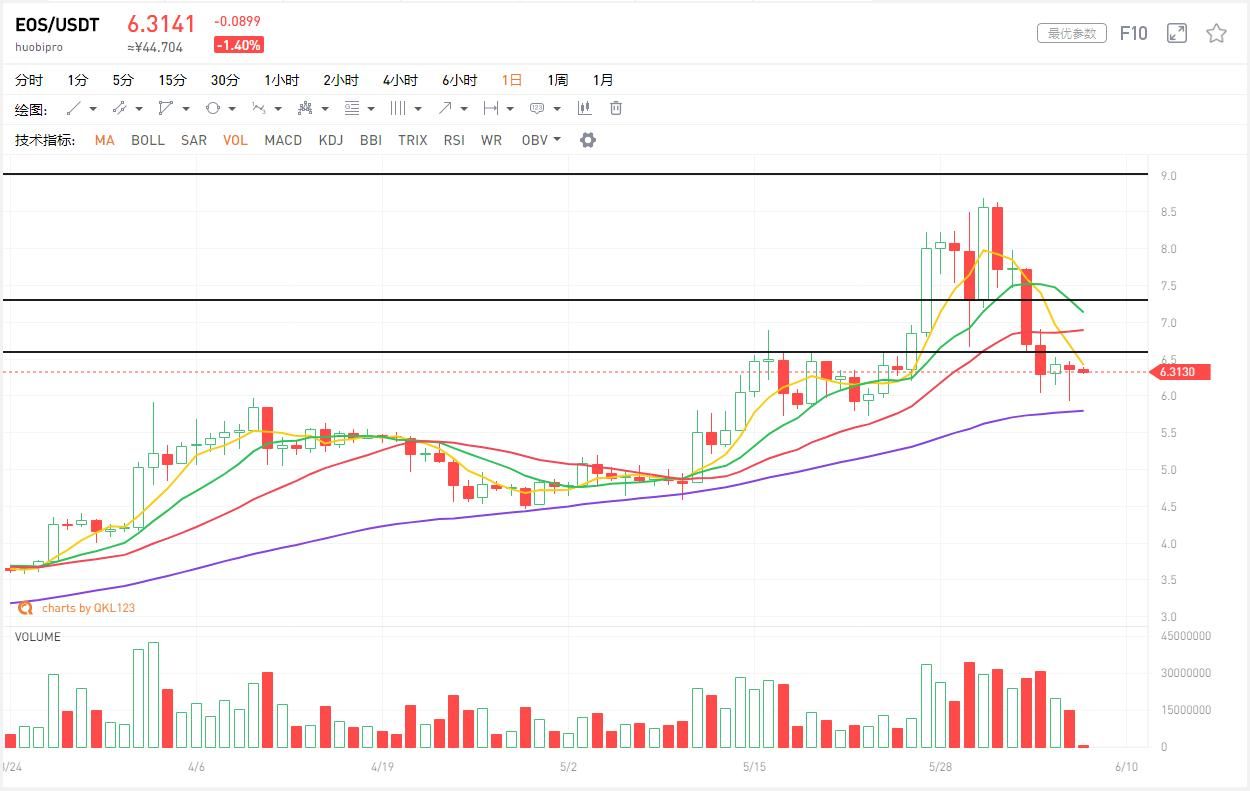Select the 1日 daily timeframe

[x=512, y=80]
